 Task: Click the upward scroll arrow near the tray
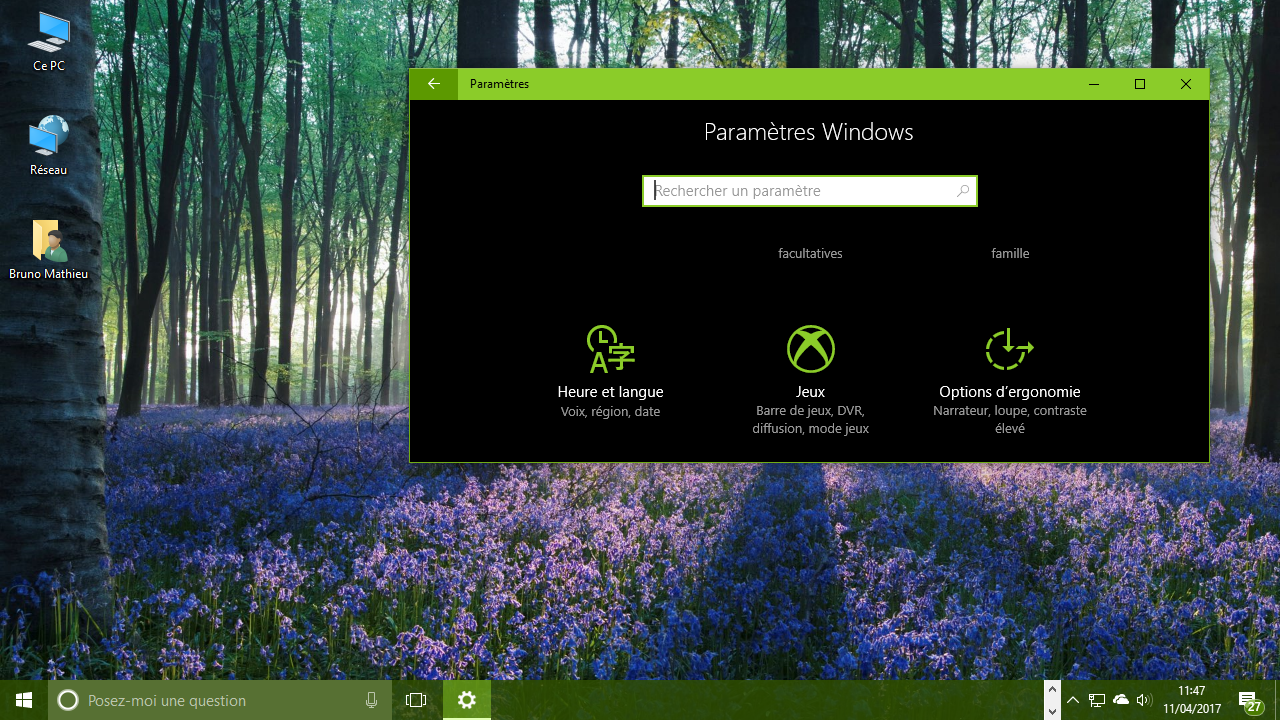coord(1051,688)
